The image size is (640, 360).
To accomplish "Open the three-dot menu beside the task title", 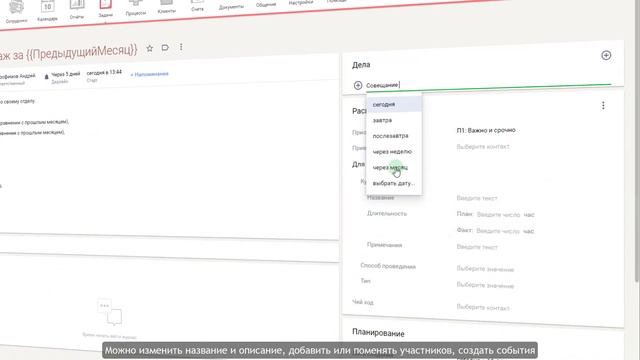I will [181, 47].
